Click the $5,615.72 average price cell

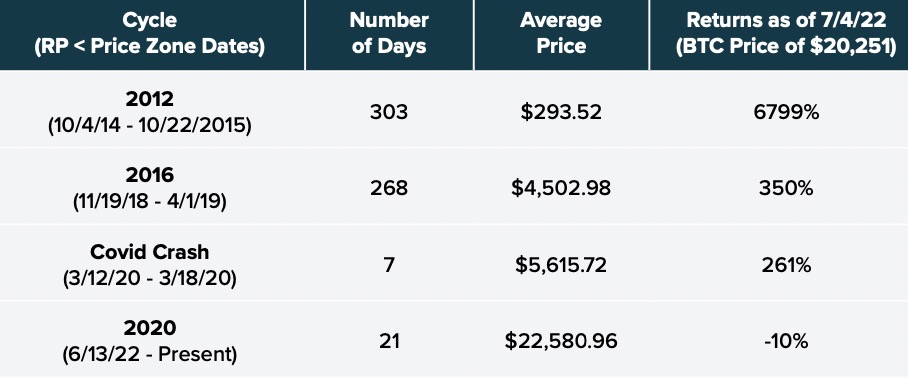tap(561, 265)
